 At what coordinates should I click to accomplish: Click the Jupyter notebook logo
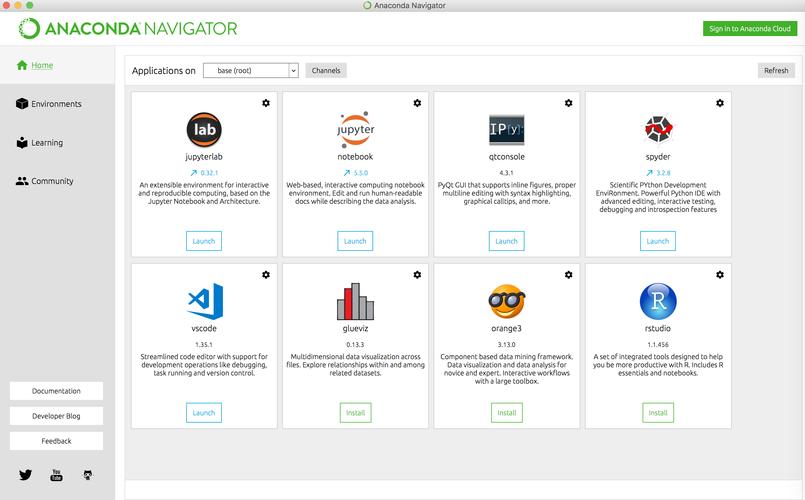click(355, 129)
